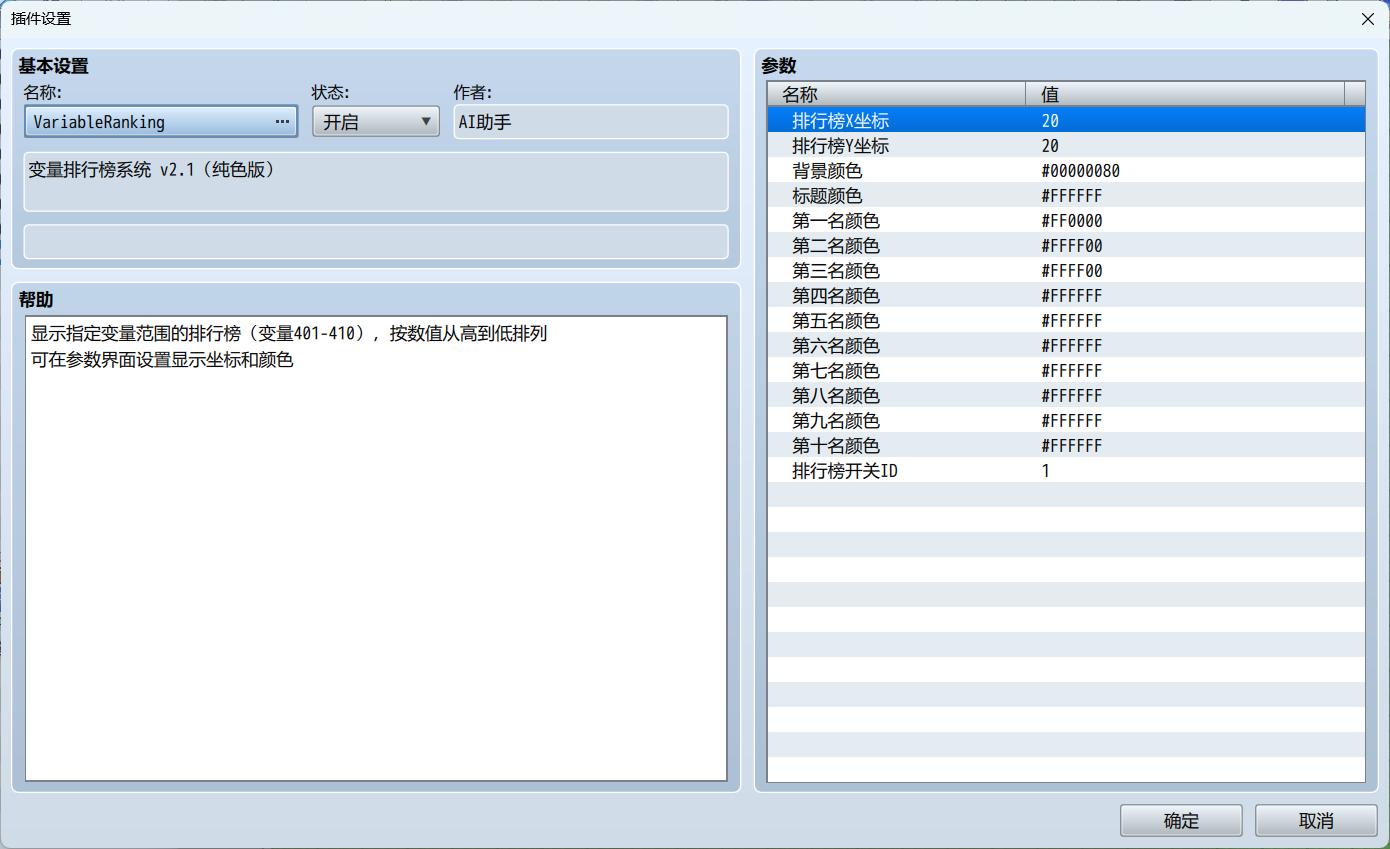Screen dimensions: 1390x849
Task: Select the 第九名颜色 parameter row
Action: 1067,420
